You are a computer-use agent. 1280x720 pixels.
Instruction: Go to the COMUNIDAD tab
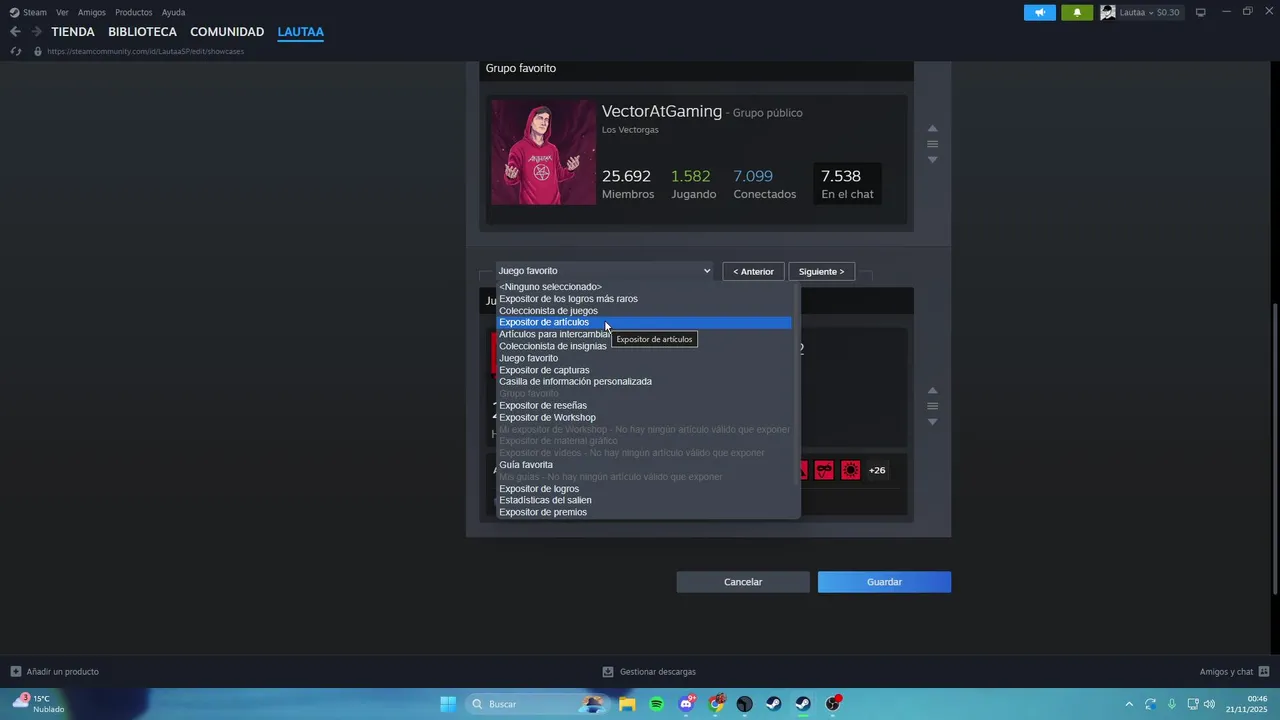tap(227, 32)
